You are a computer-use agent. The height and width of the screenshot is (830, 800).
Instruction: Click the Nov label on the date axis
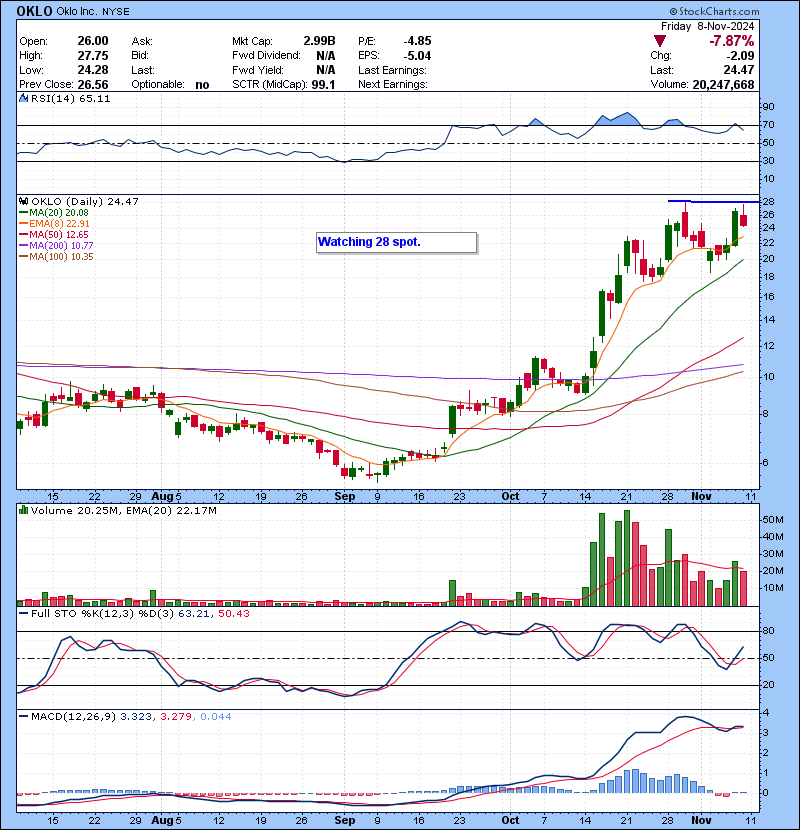tap(700, 496)
